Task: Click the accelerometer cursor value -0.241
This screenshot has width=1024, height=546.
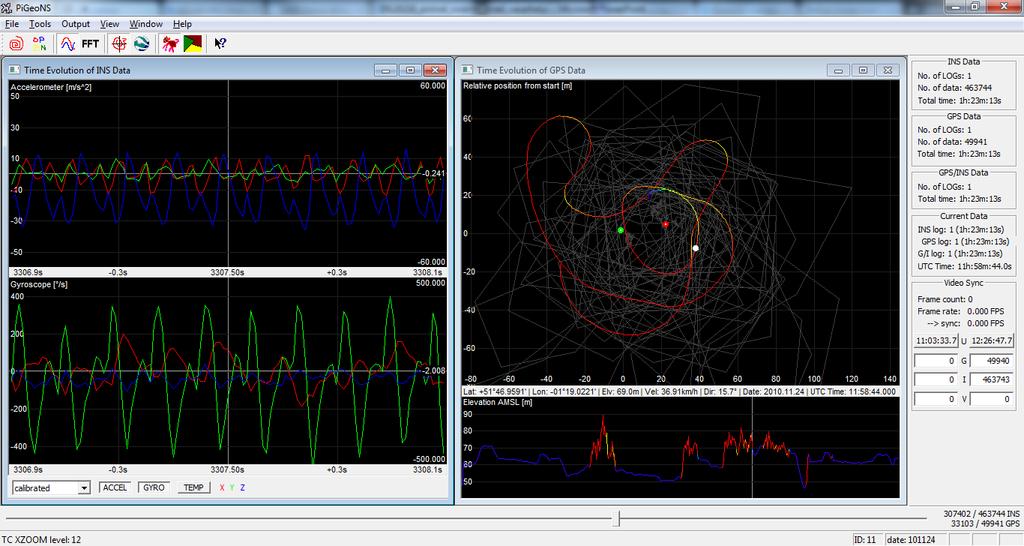Action: (x=433, y=174)
